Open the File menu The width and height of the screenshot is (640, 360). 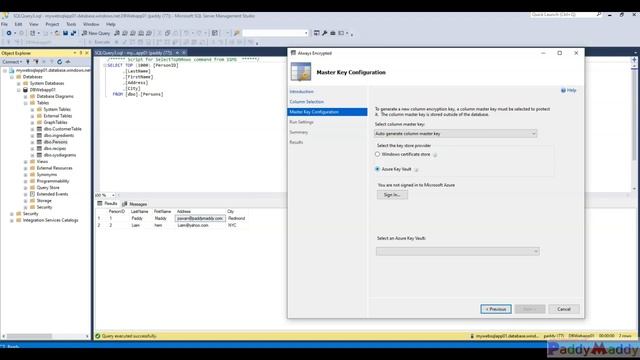(4, 24)
